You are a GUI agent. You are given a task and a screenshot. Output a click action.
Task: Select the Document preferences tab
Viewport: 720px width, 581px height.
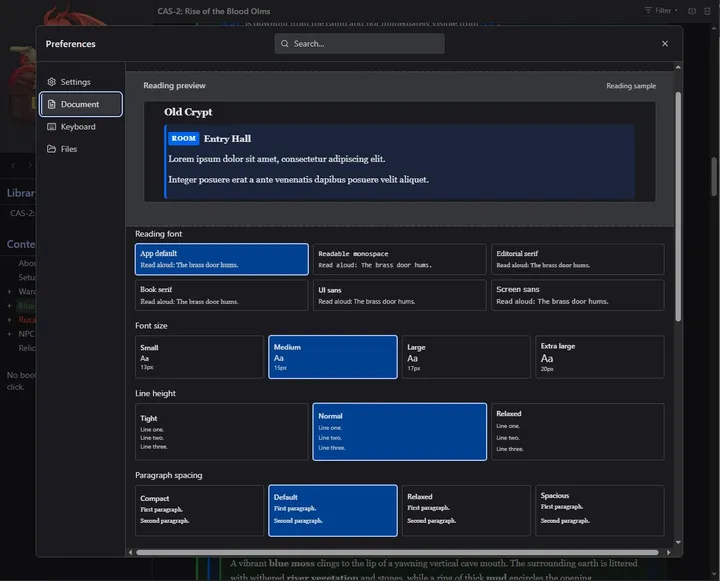[x=80, y=104]
